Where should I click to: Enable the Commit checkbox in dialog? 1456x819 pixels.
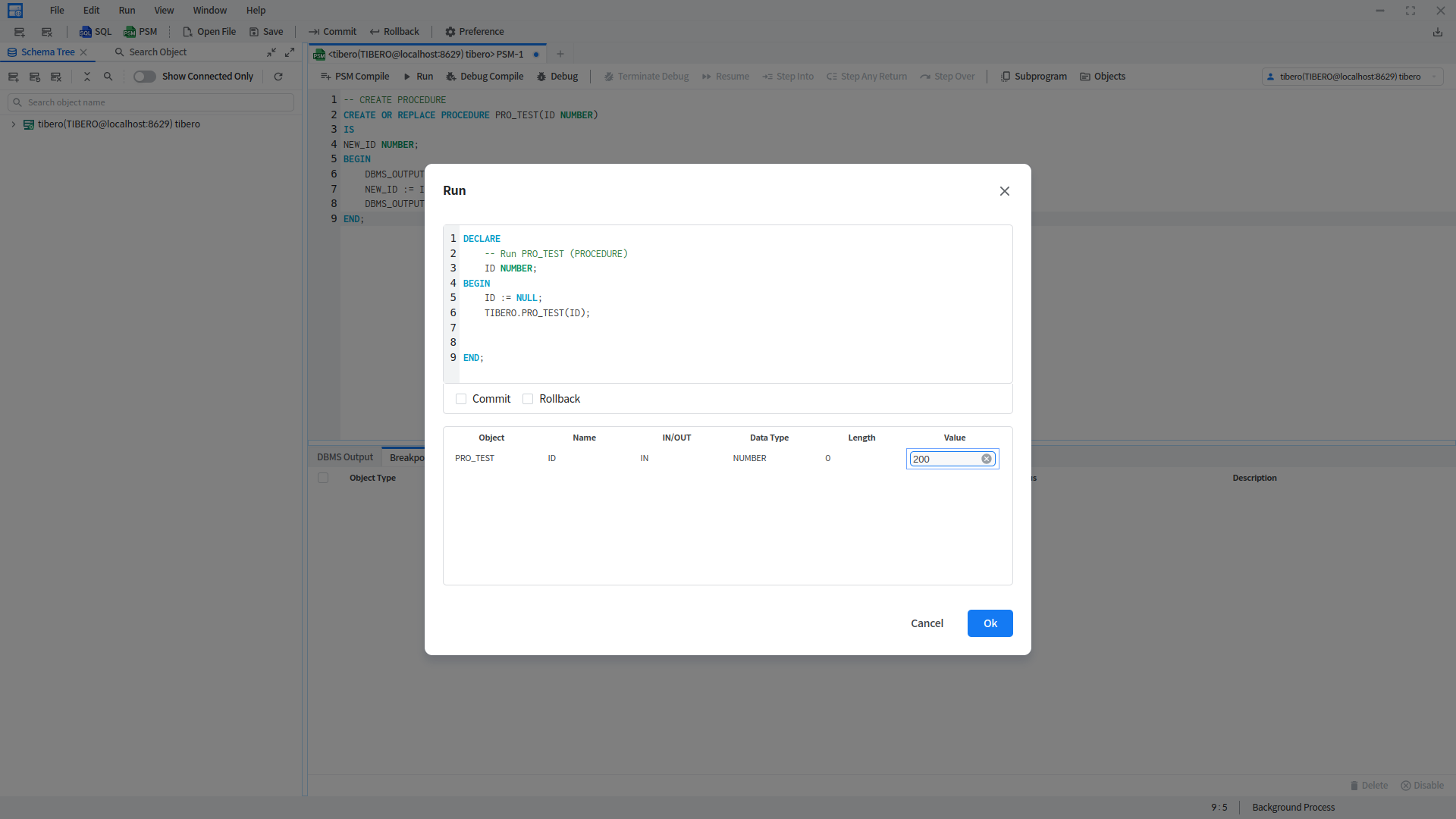[x=461, y=399]
